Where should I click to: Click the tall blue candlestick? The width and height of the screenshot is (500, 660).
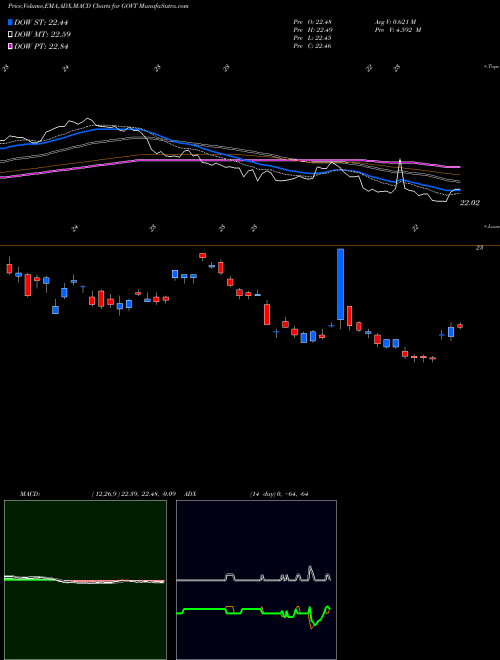[340, 284]
